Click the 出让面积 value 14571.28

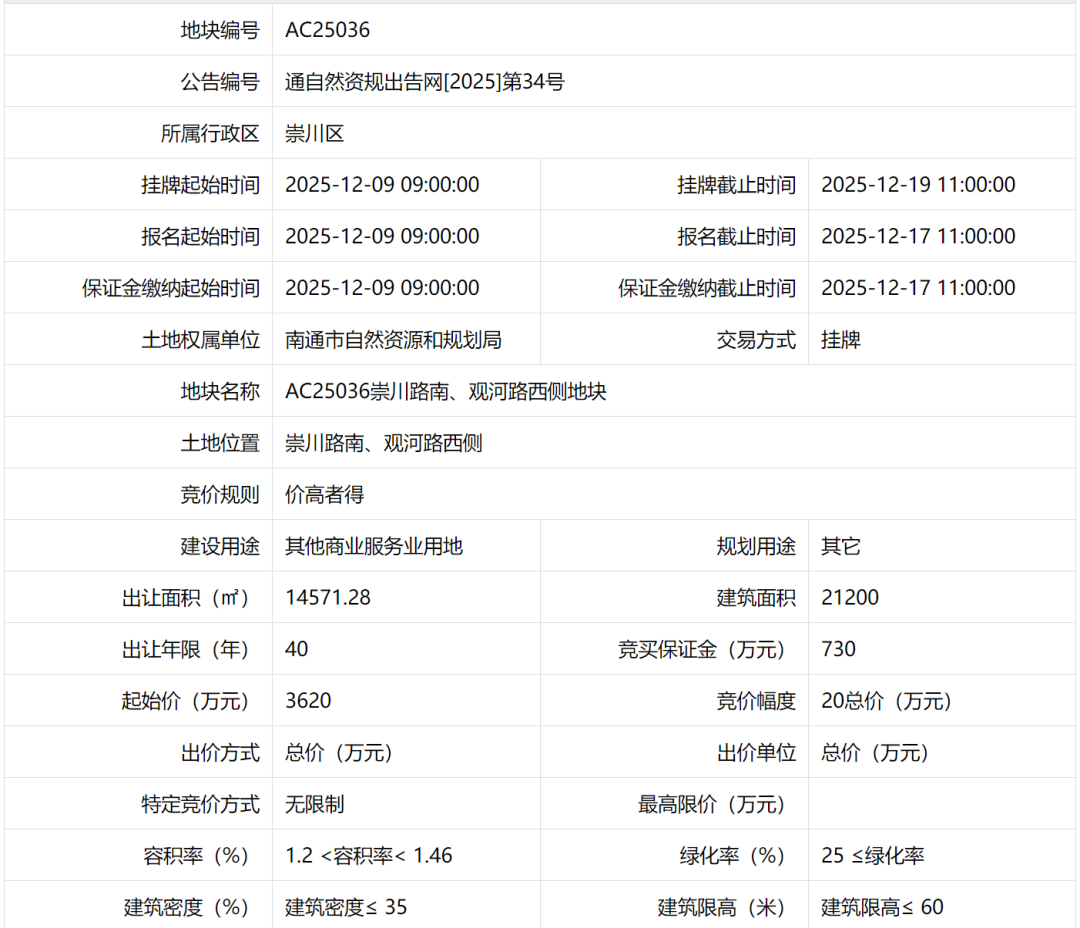pos(326,597)
